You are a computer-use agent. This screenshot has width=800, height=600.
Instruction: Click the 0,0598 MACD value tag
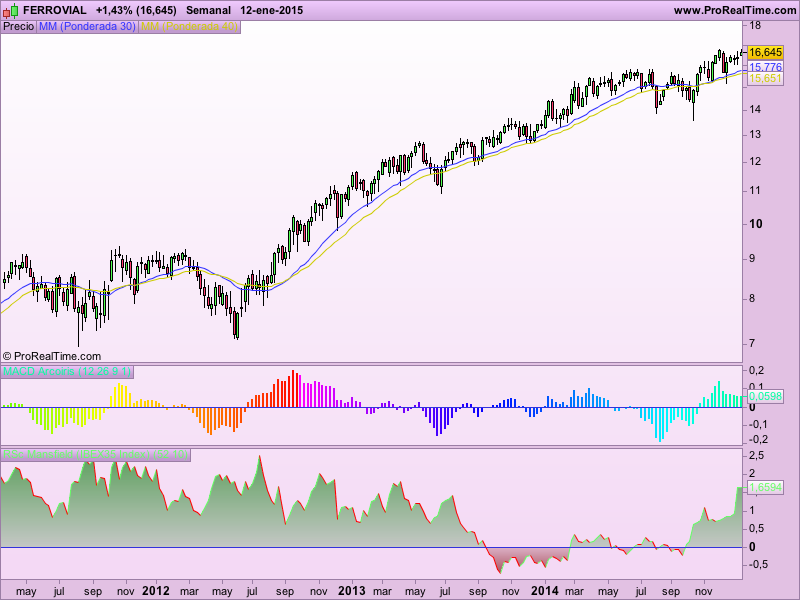pos(765,396)
